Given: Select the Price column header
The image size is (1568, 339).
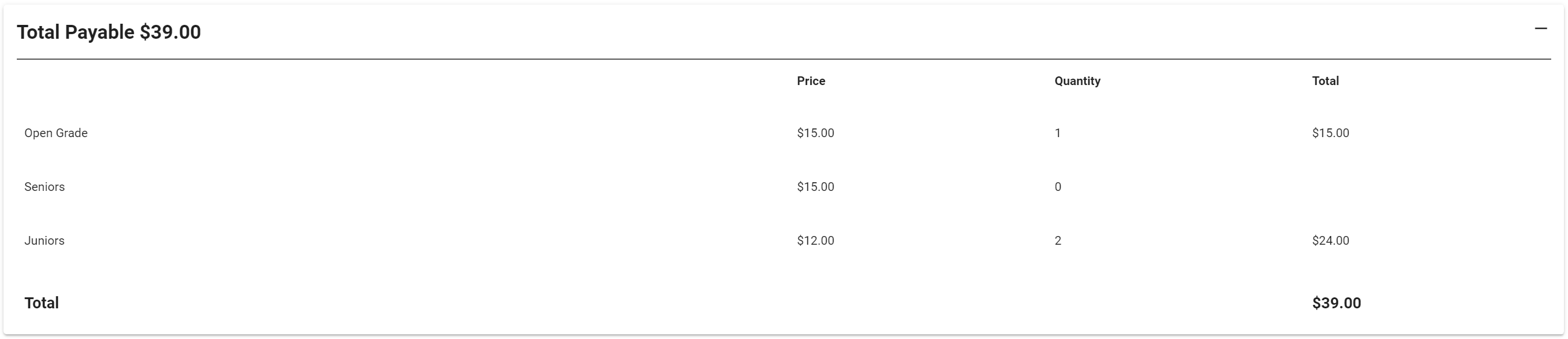Looking at the screenshot, I should [811, 81].
